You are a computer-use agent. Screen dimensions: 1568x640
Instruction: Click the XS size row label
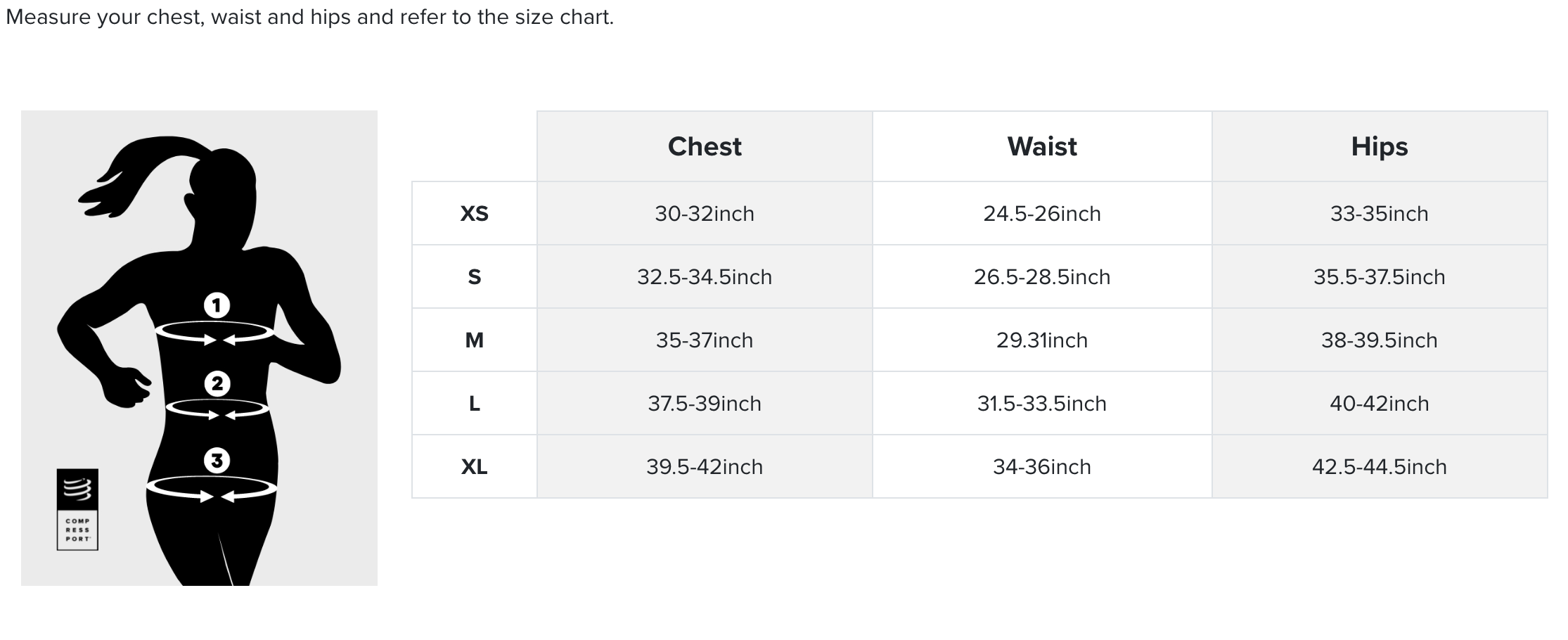[x=474, y=214]
